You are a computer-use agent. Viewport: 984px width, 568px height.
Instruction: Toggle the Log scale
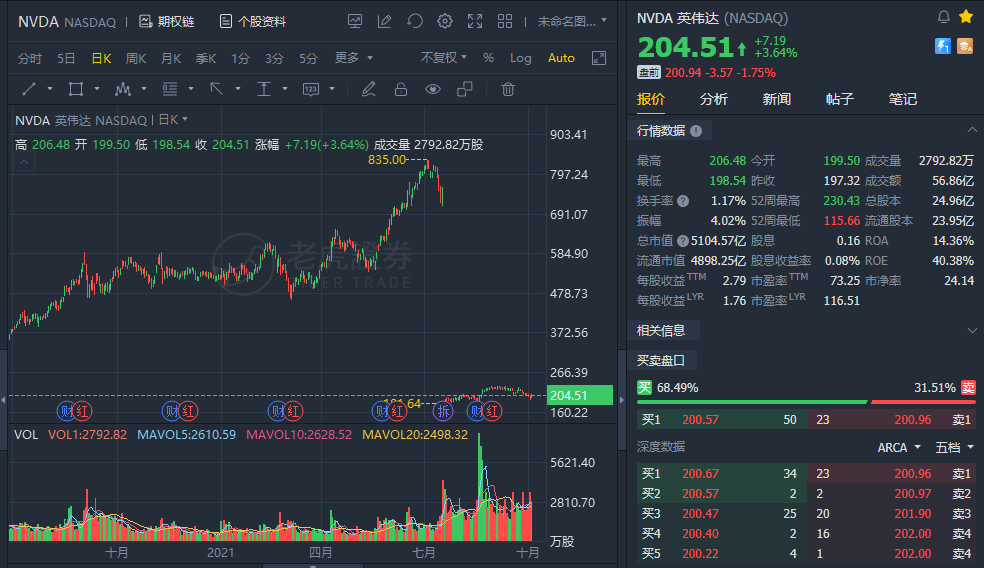[x=520, y=58]
